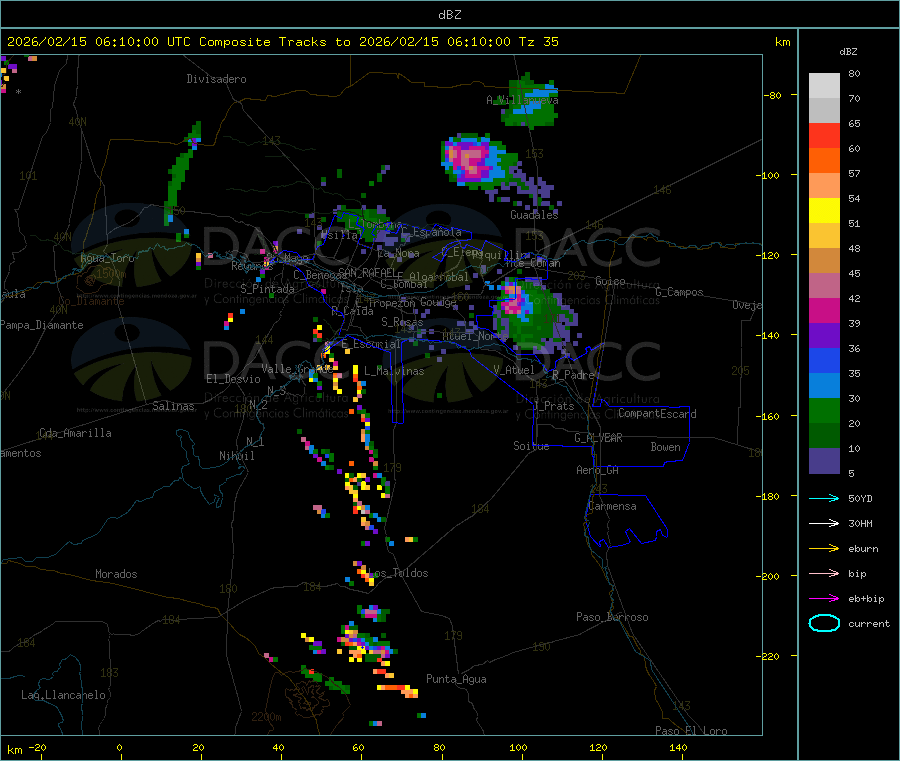Click the bip pink arrow legend icon
The image size is (900, 761).
[824, 573]
